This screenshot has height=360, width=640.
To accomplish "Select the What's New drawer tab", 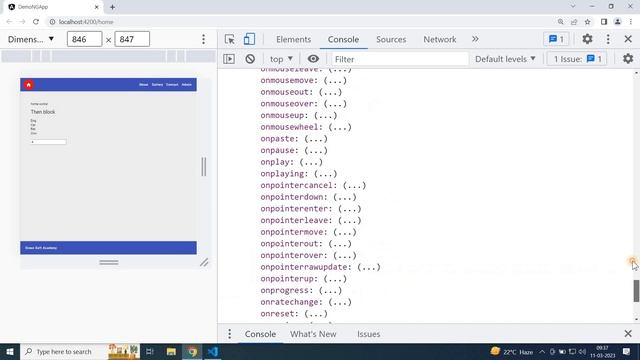I will 313,334.
